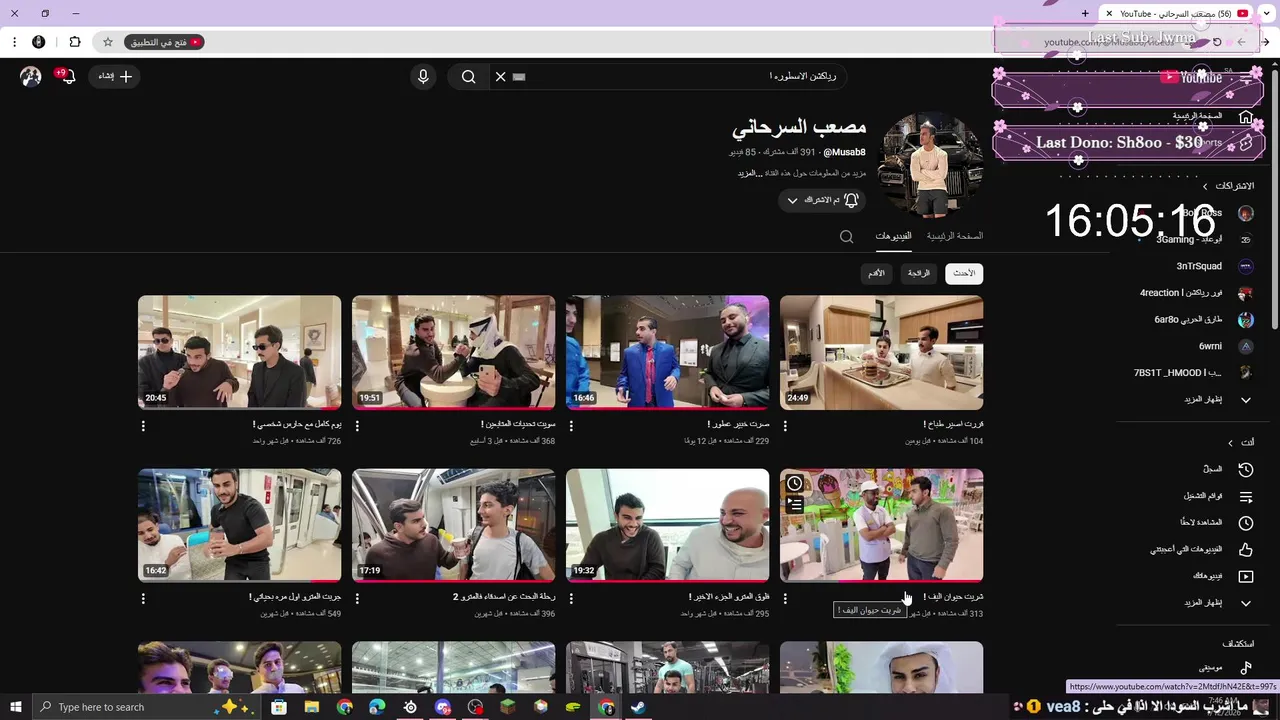The width and height of the screenshot is (1280, 720).
Task: Open options menu for 726K views video
Action: click(143, 426)
